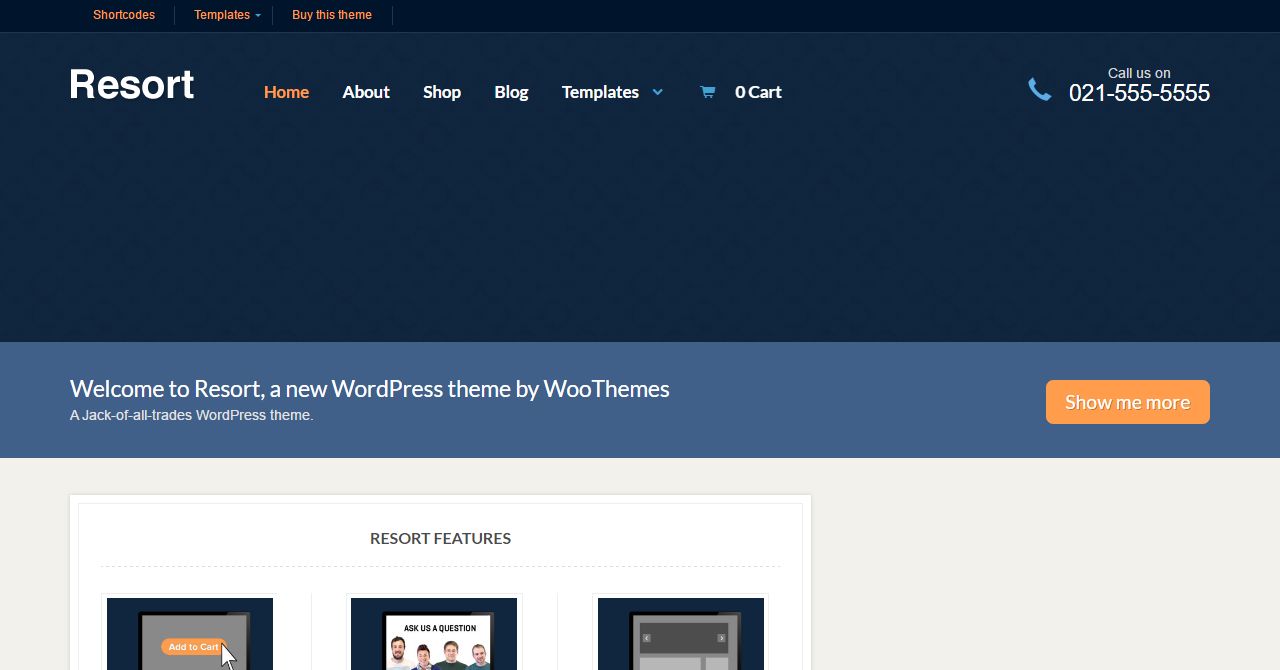Click phone number 021-555-5555
This screenshot has height=670, width=1280.
(x=1139, y=93)
